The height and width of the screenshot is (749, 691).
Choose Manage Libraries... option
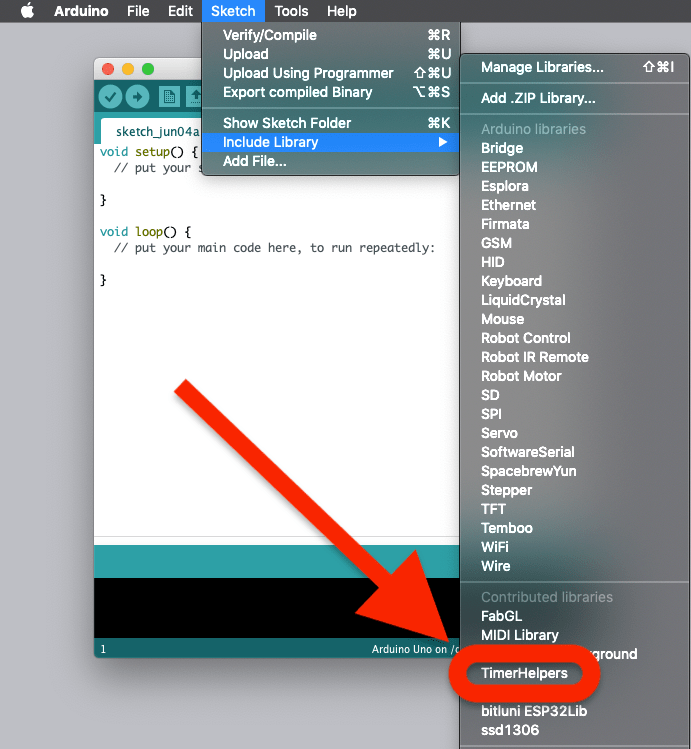point(542,67)
